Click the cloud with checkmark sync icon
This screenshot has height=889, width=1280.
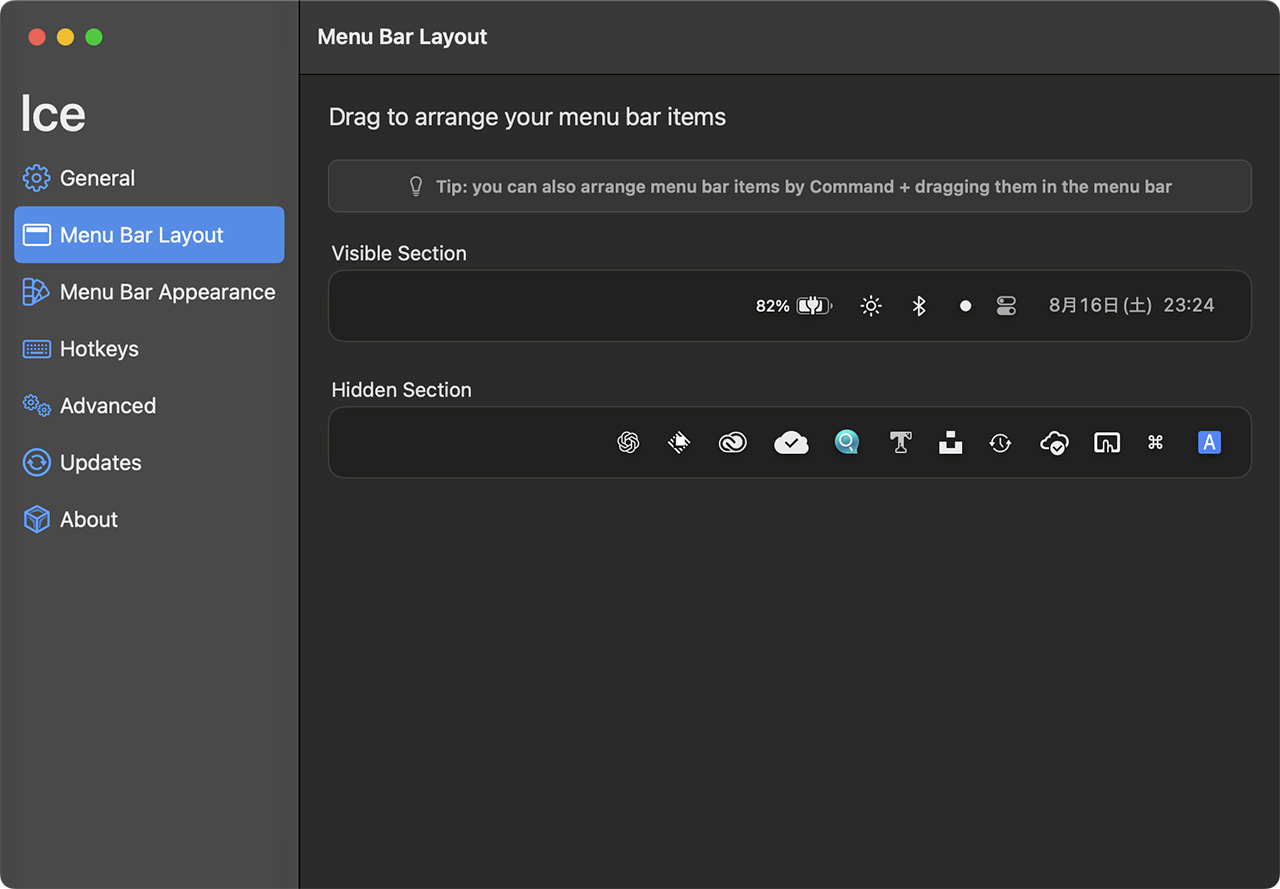click(791, 442)
